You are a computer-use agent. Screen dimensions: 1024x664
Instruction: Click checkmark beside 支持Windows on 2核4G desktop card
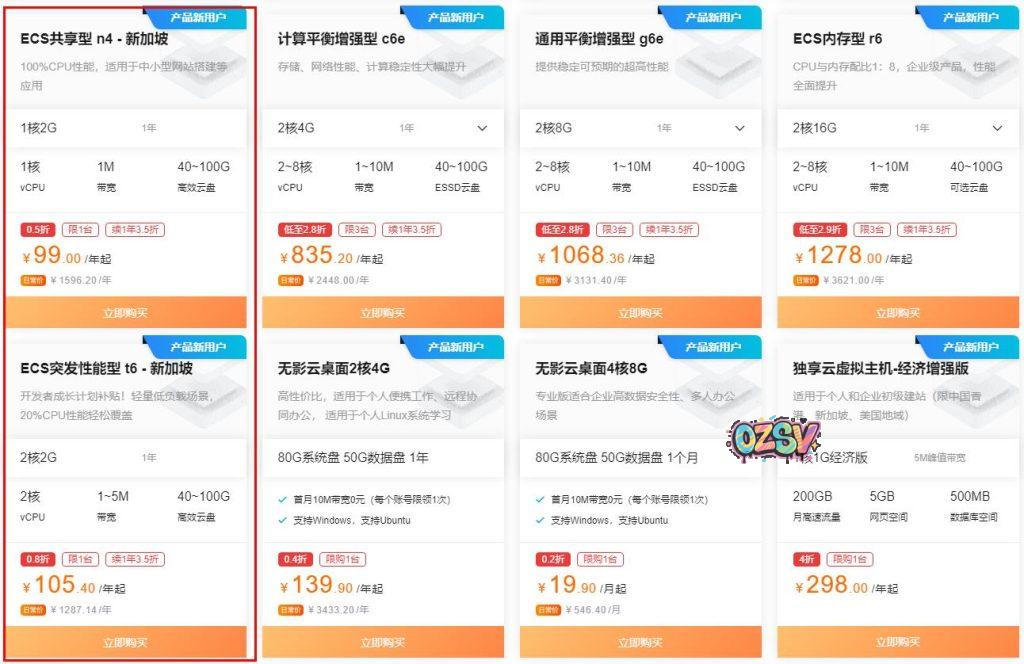pos(283,520)
